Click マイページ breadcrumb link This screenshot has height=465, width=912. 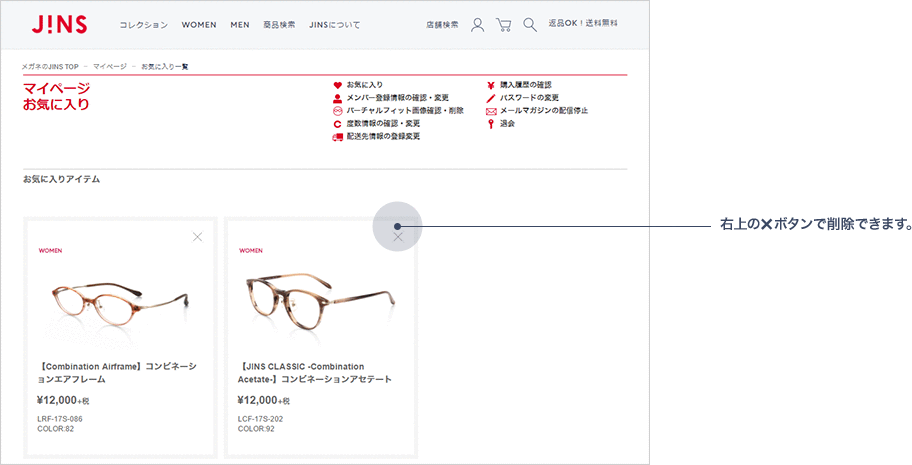point(110,67)
